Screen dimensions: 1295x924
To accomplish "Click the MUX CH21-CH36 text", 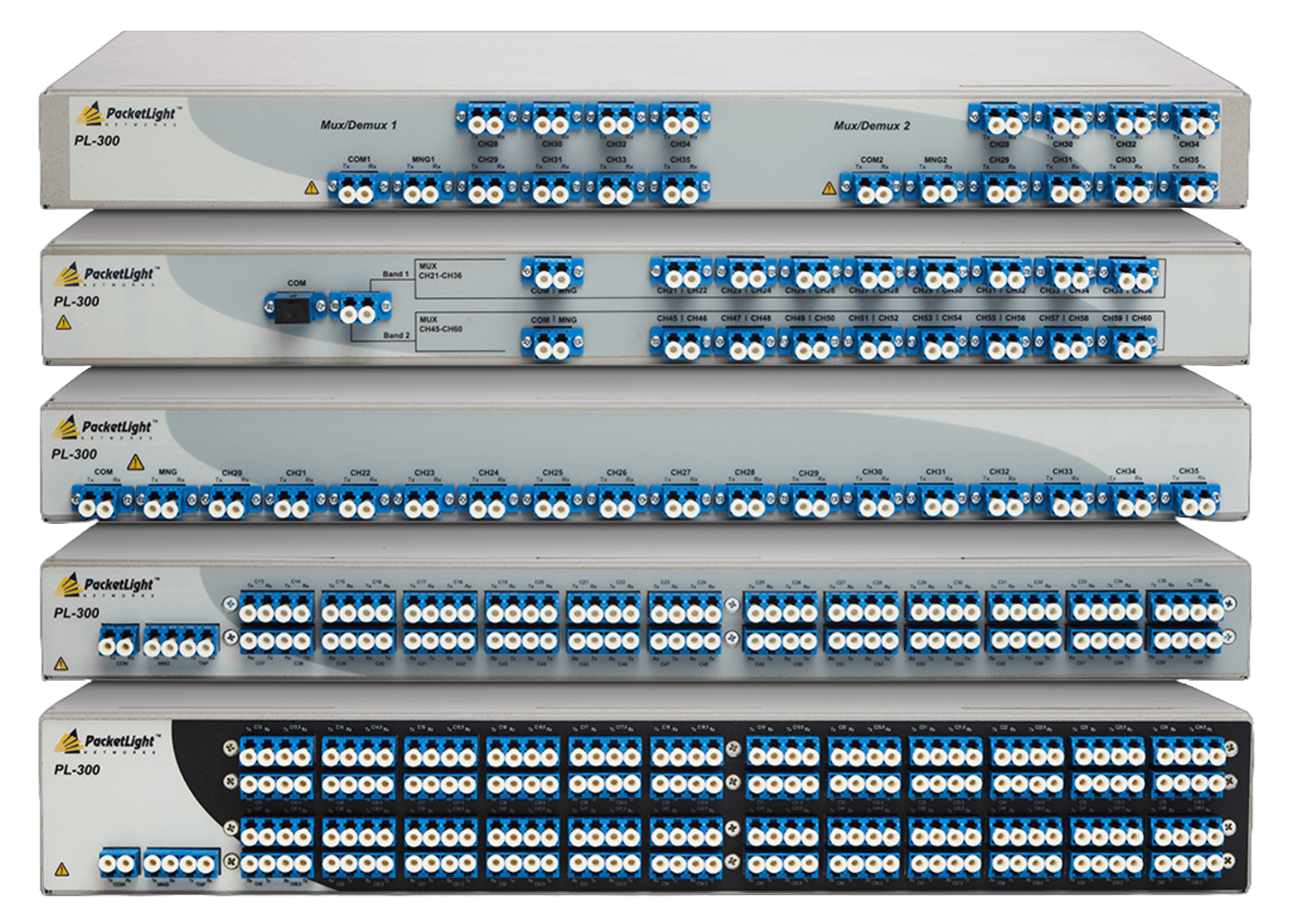I will [440, 271].
